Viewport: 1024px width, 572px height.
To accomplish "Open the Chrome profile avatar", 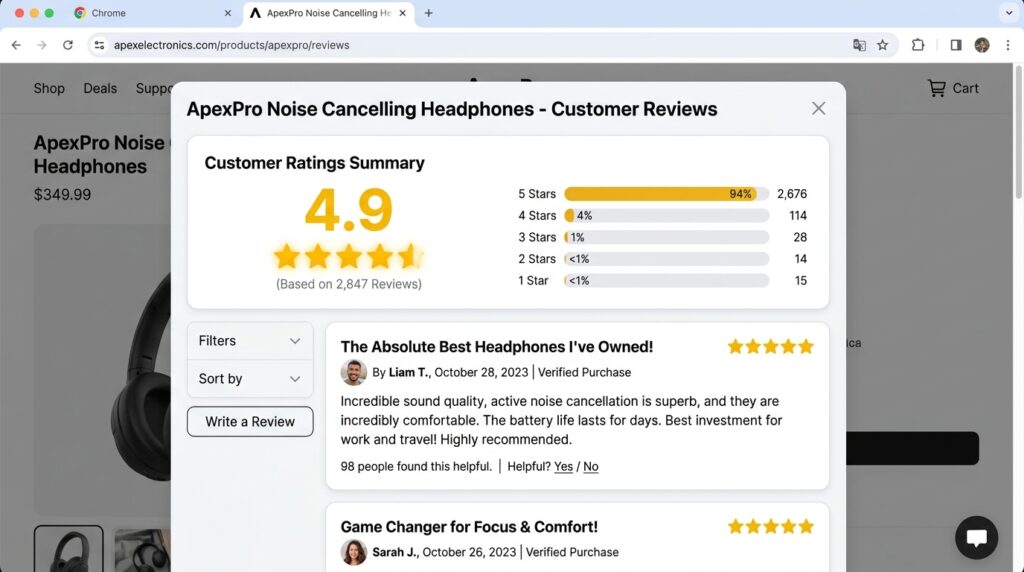I will click(x=982, y=45).
